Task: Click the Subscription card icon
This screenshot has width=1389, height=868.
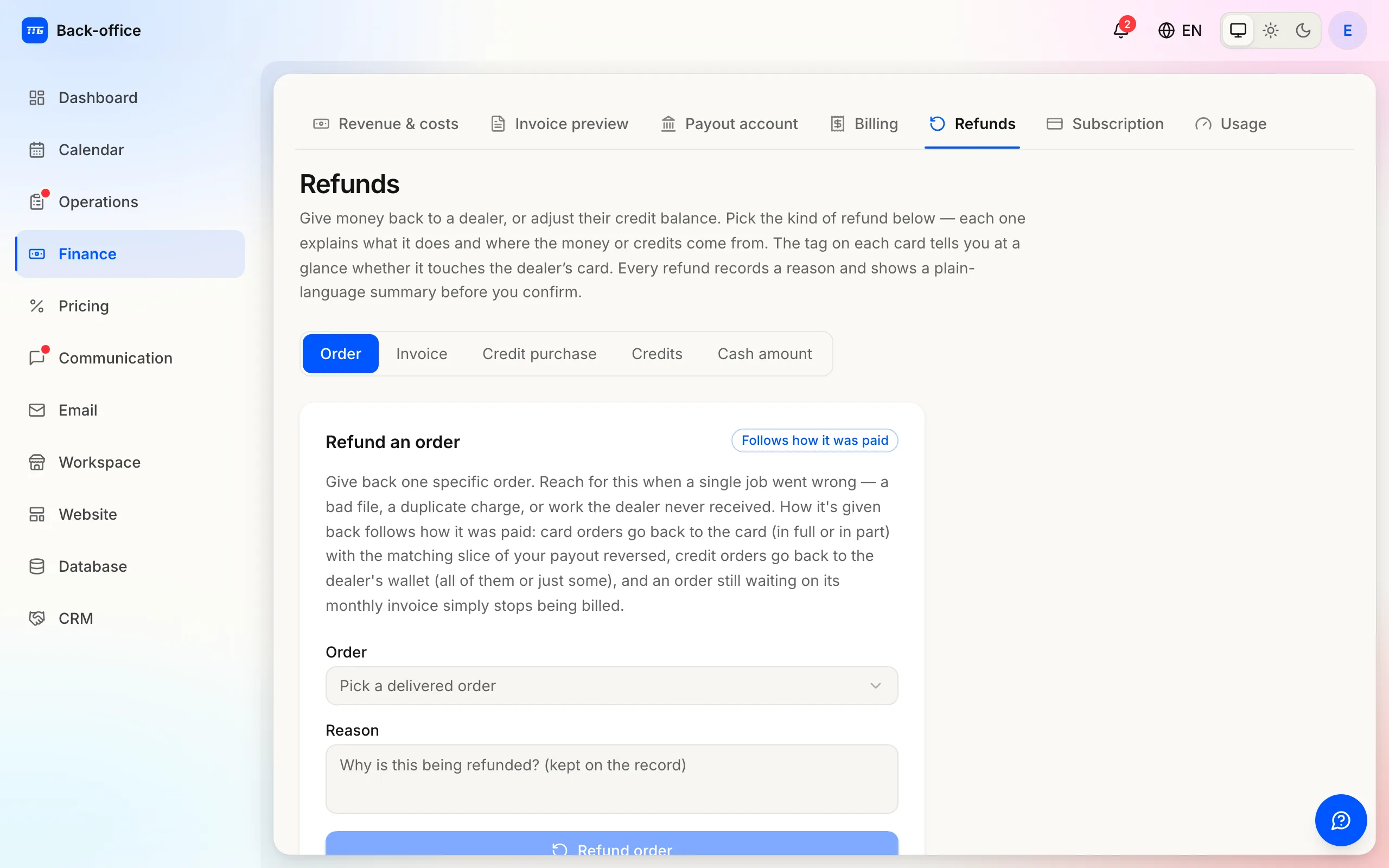Action: [x=1054, y=124]
